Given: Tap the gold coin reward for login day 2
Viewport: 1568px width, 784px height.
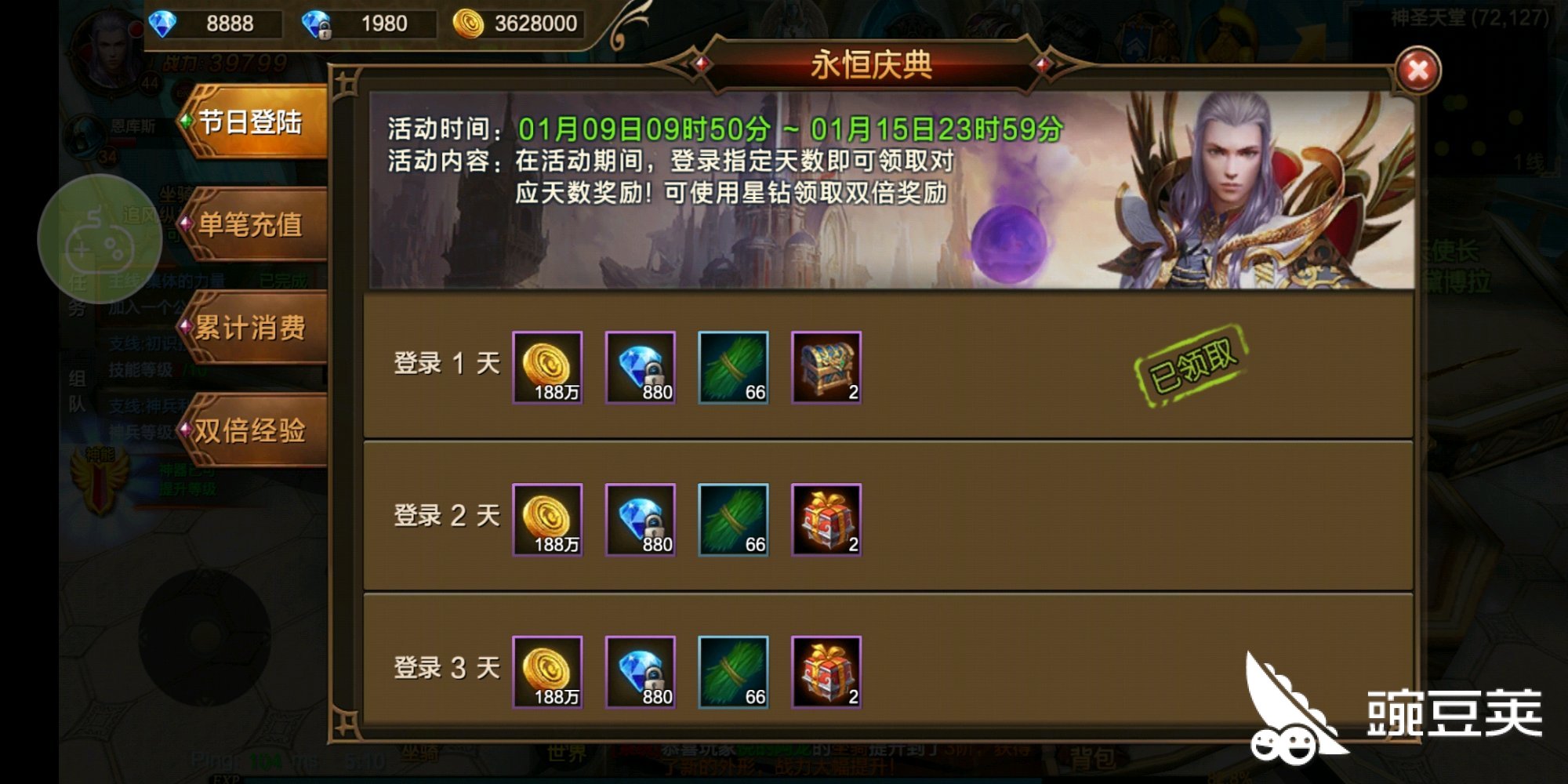Looking at the screenshot, I should [x=547, y=520].
